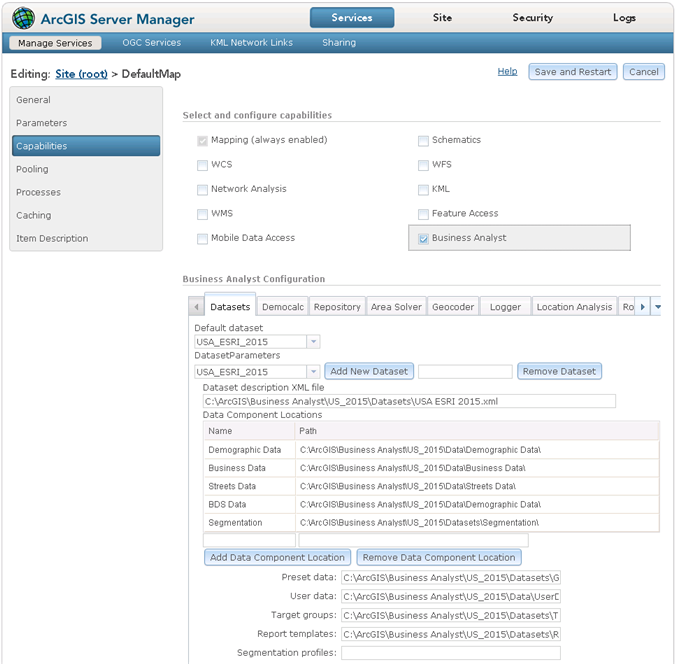The height and width of the screenshot is (664, 676).
Task: Open the Help link
Action: coord(507,72)
